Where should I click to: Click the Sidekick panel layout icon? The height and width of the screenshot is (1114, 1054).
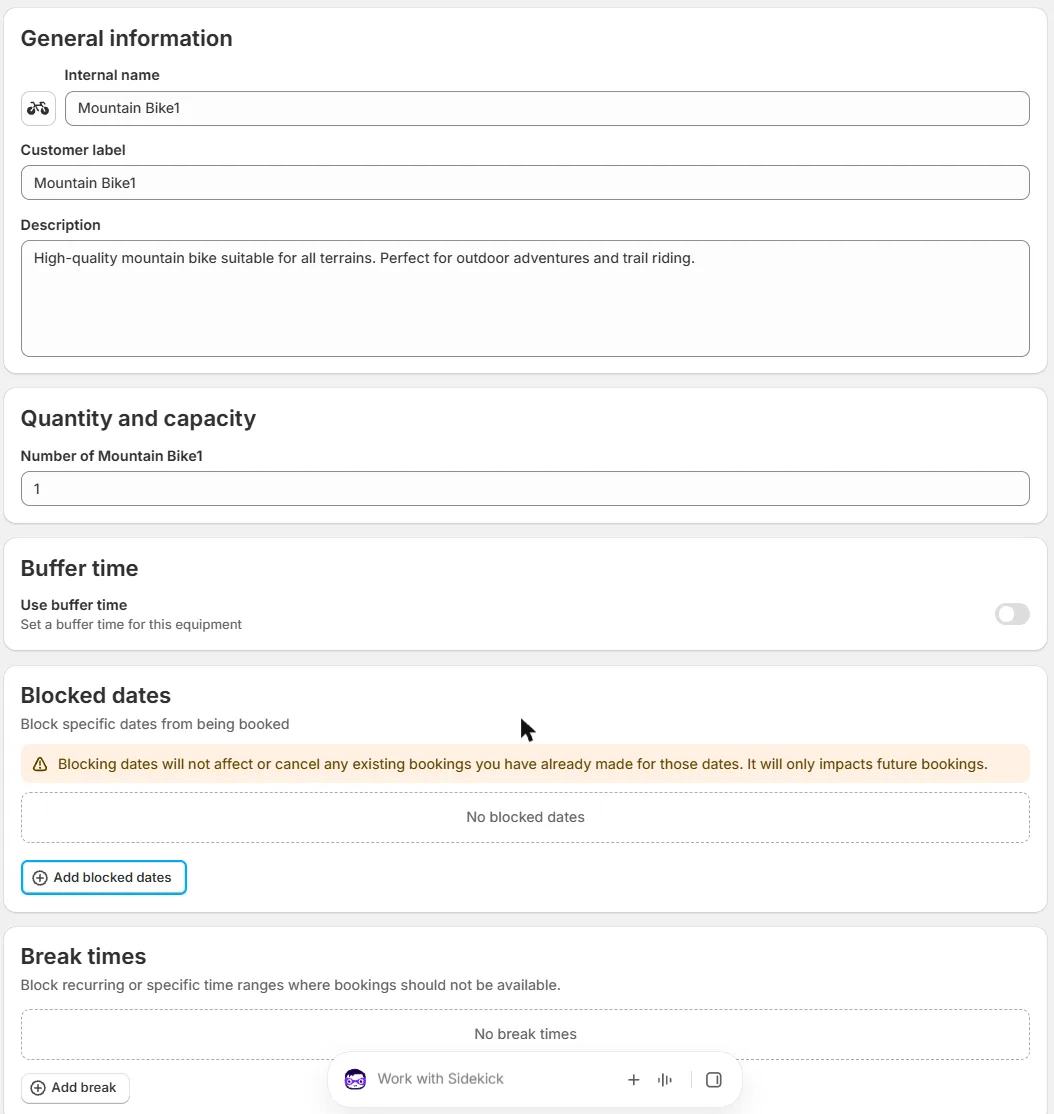point(714,1080)
